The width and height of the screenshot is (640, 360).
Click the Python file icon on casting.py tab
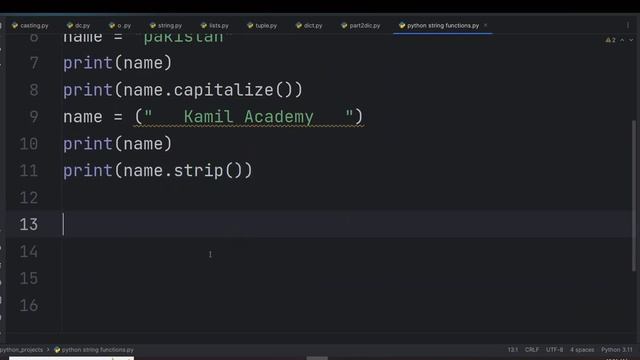click(x=15, y=25)
